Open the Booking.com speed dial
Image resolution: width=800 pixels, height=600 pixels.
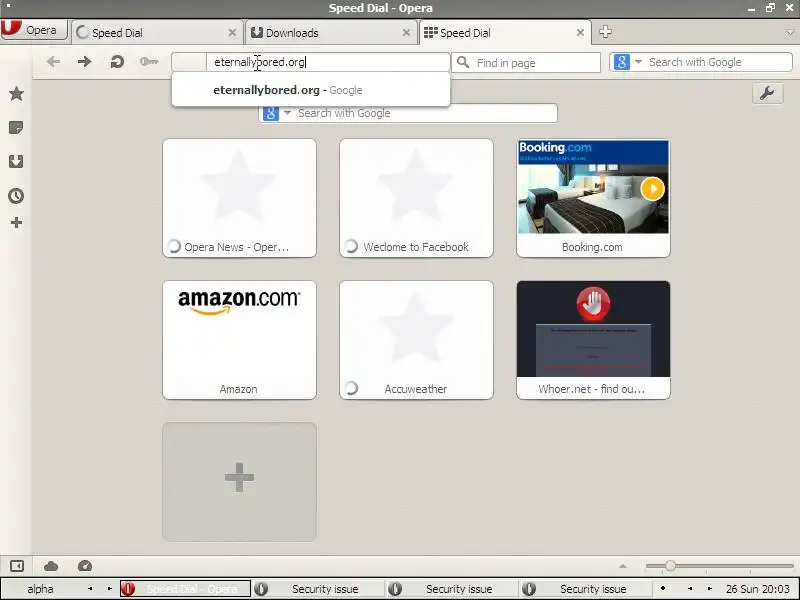[593, 198]
